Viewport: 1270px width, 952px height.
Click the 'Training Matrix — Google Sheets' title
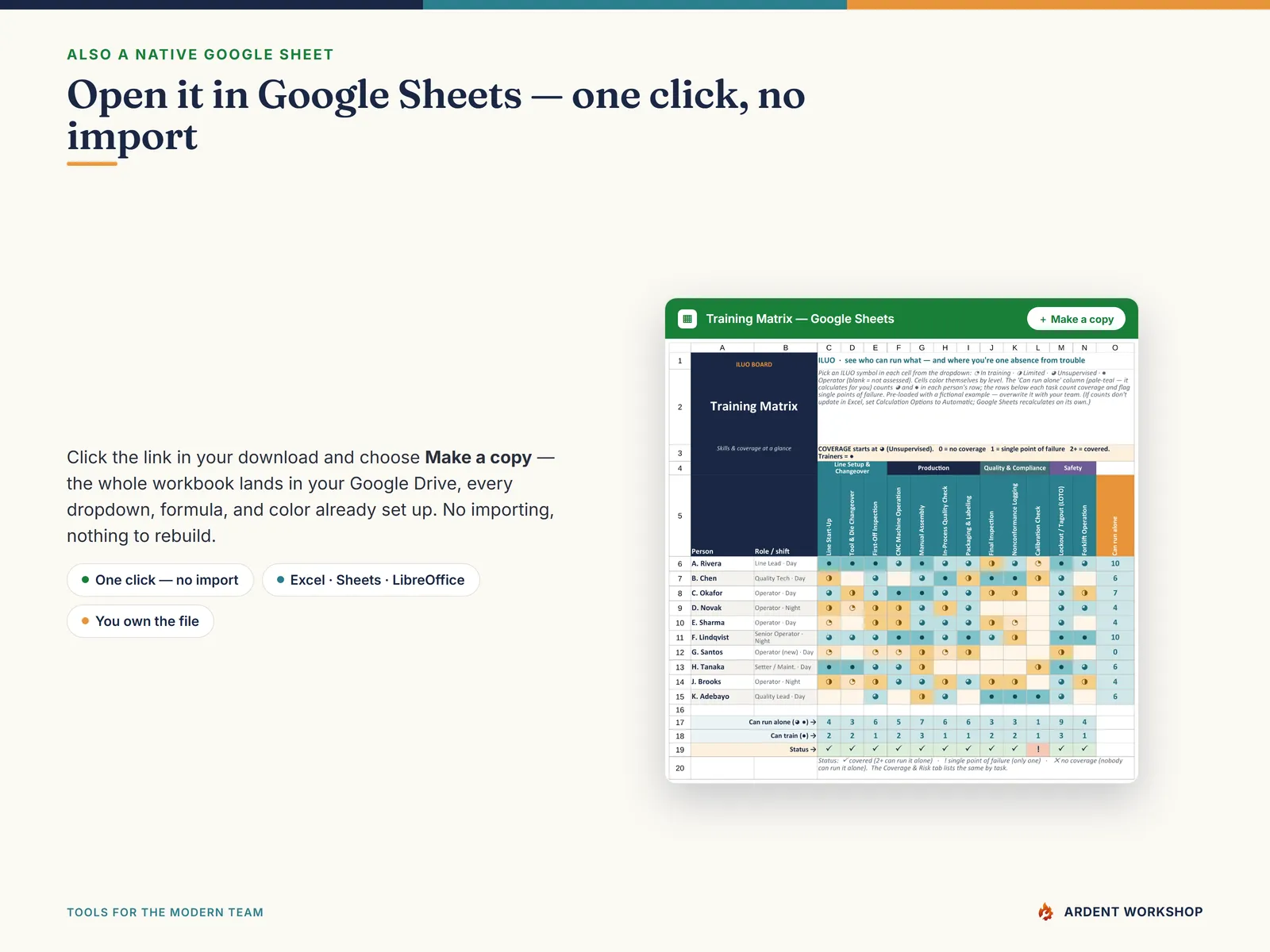point(800,319)
